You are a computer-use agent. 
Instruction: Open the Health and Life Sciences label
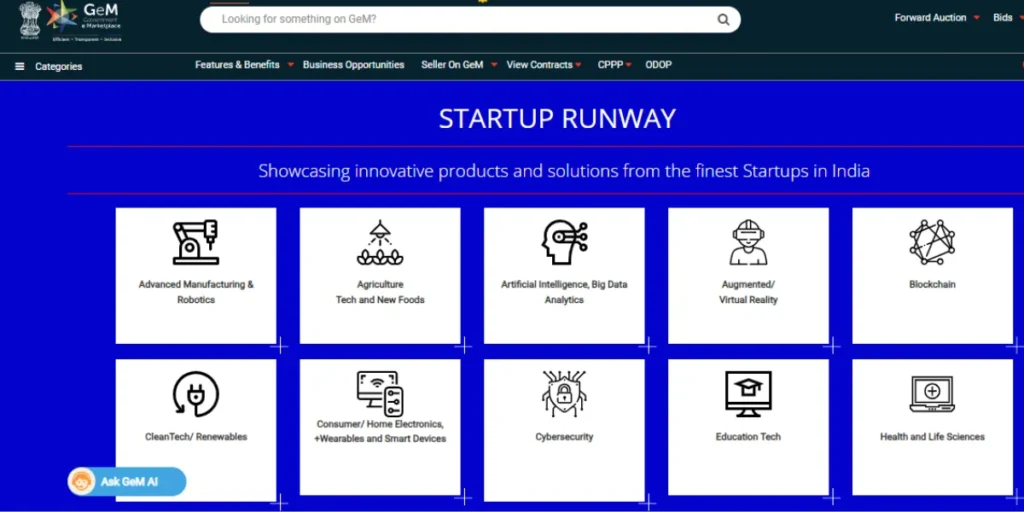tap(933, 436)
